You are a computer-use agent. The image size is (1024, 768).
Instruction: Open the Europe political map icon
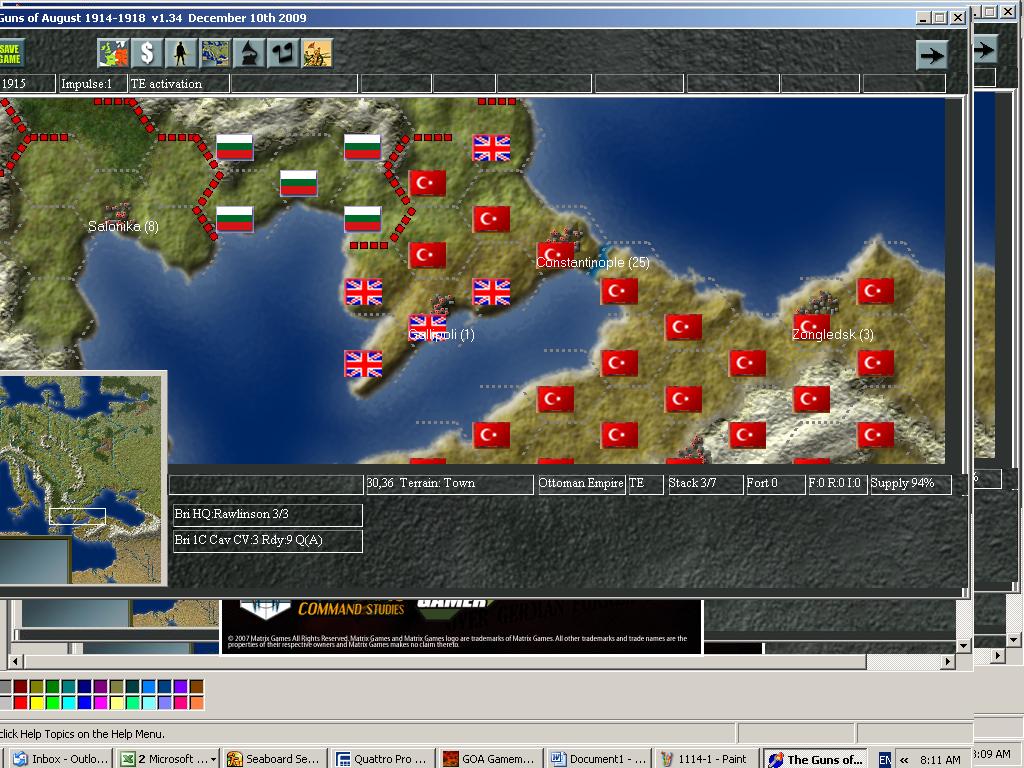click(114, 54)
